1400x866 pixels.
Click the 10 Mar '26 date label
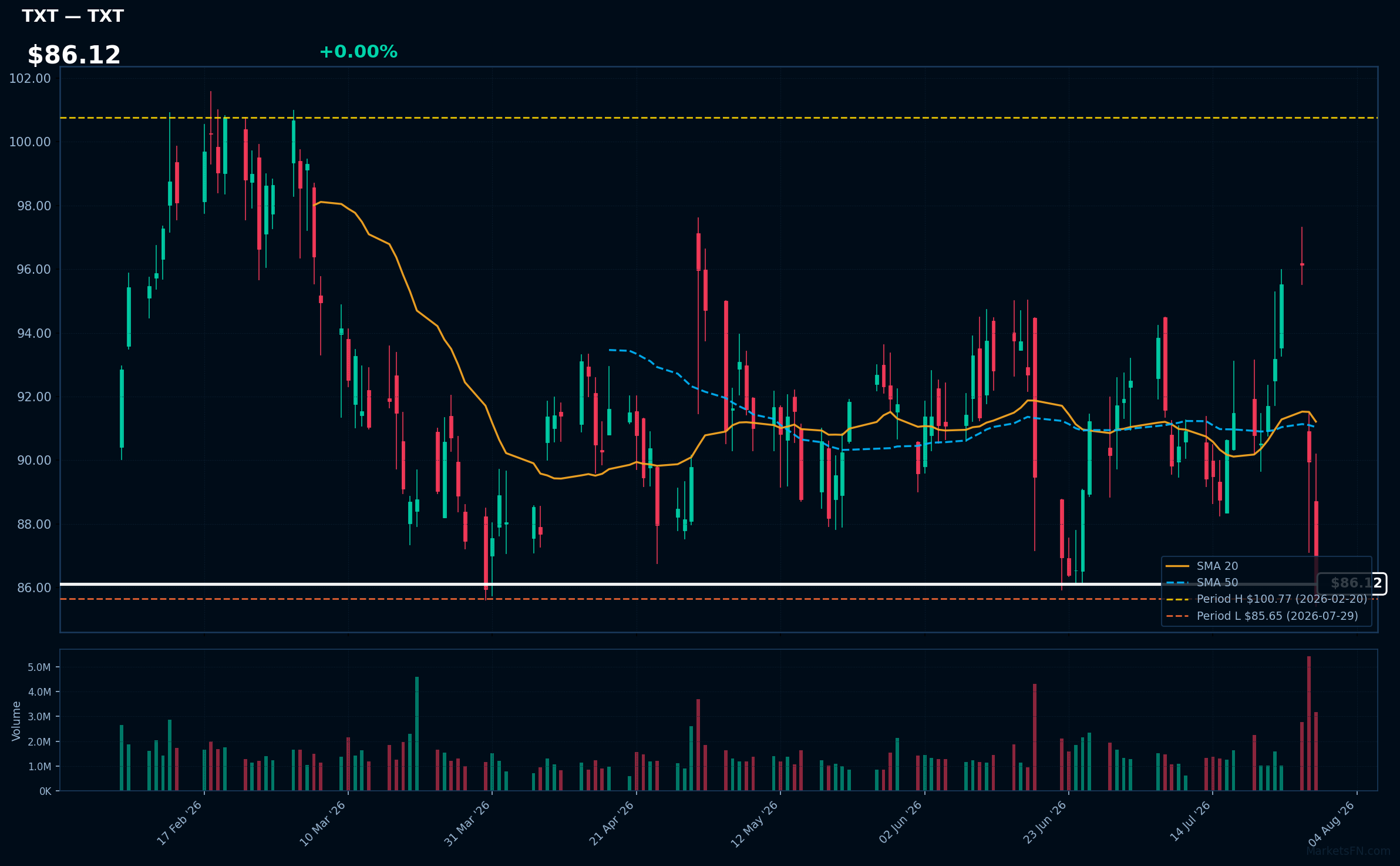322,824
